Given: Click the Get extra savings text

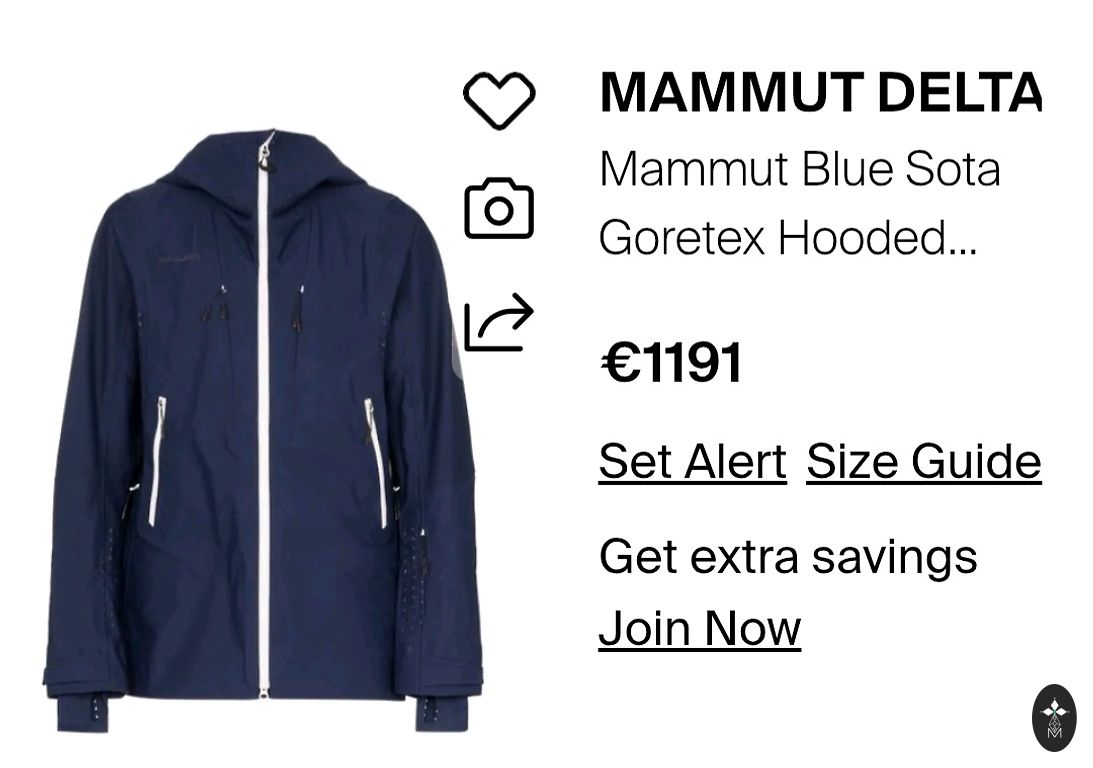Looking at the screenshot, I should click(x=788, y=557).
